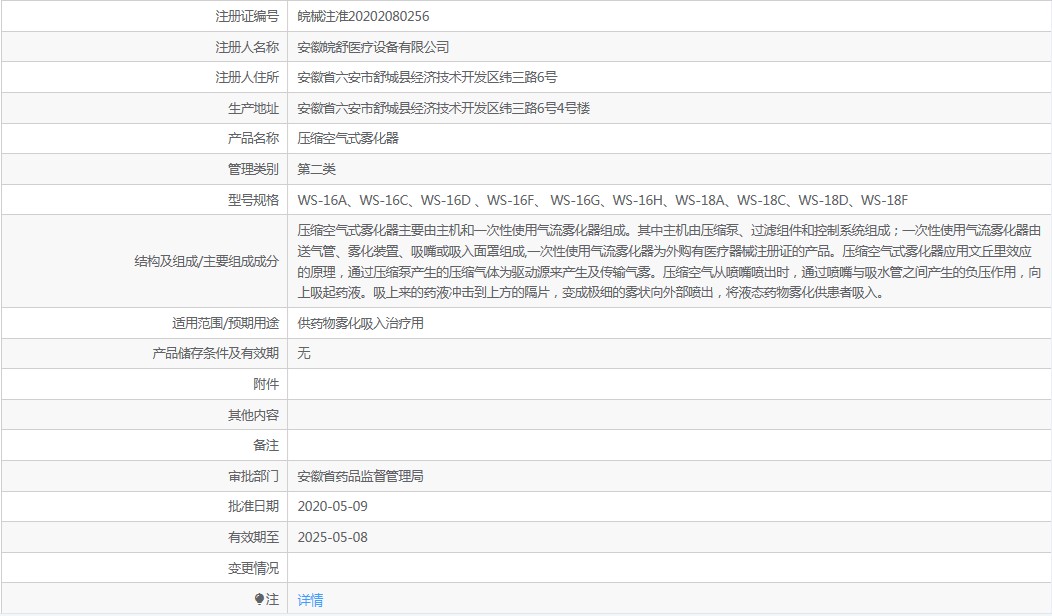Click the 审批部门 label
Image resolution: width=1052 pixels, height=616 pixels.
[253, 476]
